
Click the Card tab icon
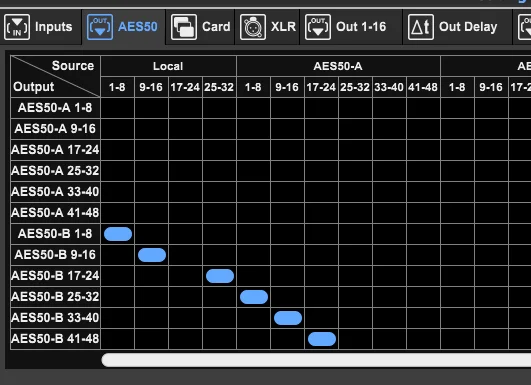[184, 27]
